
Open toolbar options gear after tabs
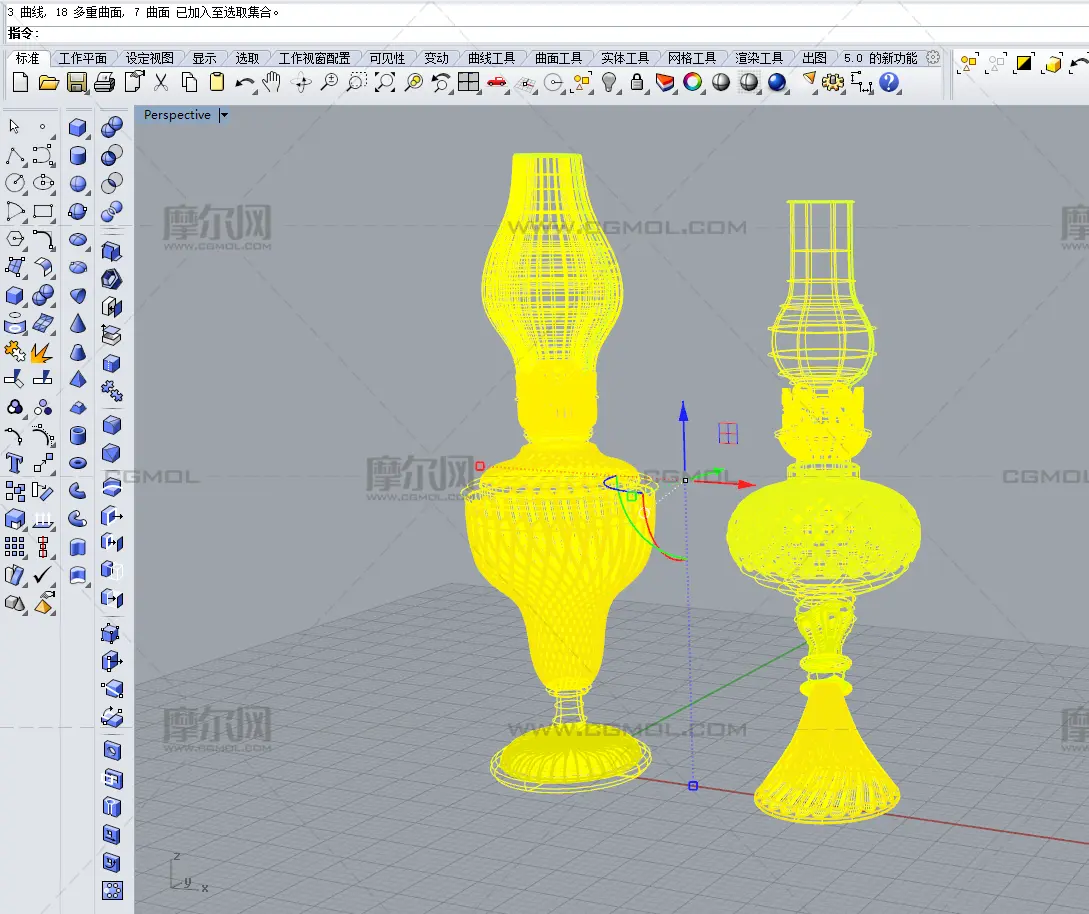pyautogui.click(x=933, y=58)
